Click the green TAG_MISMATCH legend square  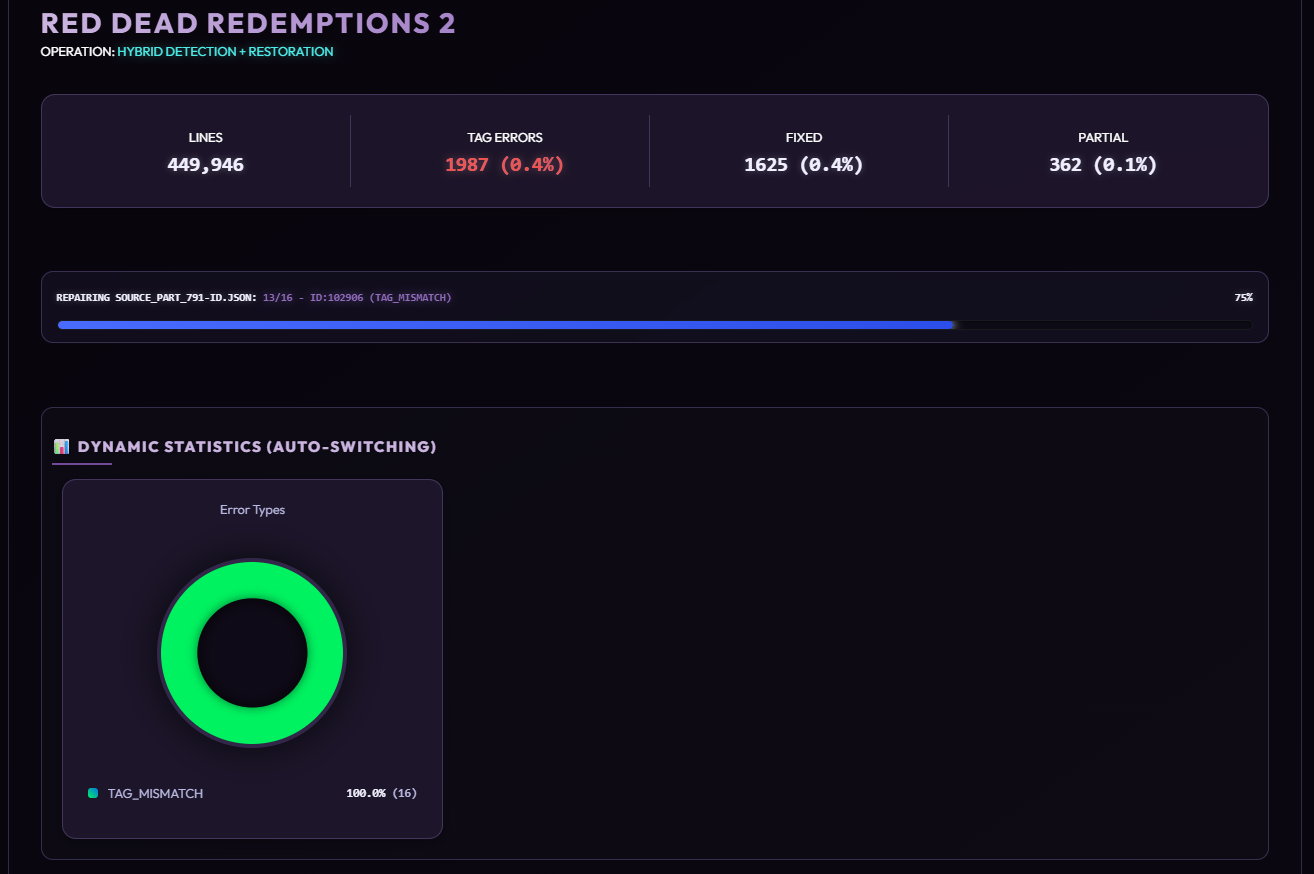pos(93,793)
